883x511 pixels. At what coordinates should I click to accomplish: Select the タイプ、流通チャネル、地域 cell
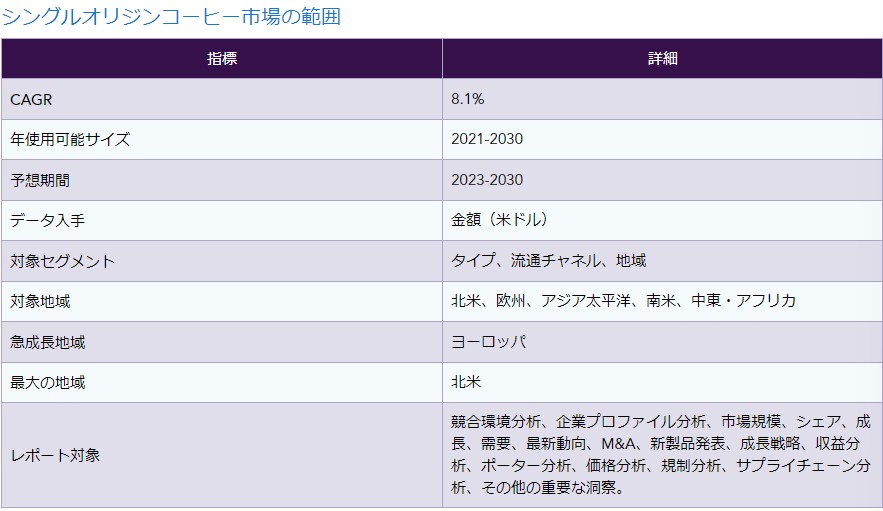pos(662,261)
